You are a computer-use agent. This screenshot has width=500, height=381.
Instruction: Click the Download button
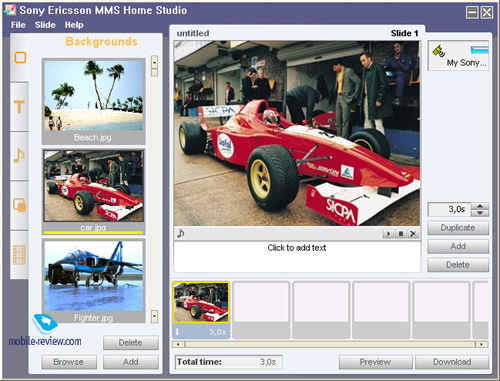pyautogui.click(x=452, y=362)
